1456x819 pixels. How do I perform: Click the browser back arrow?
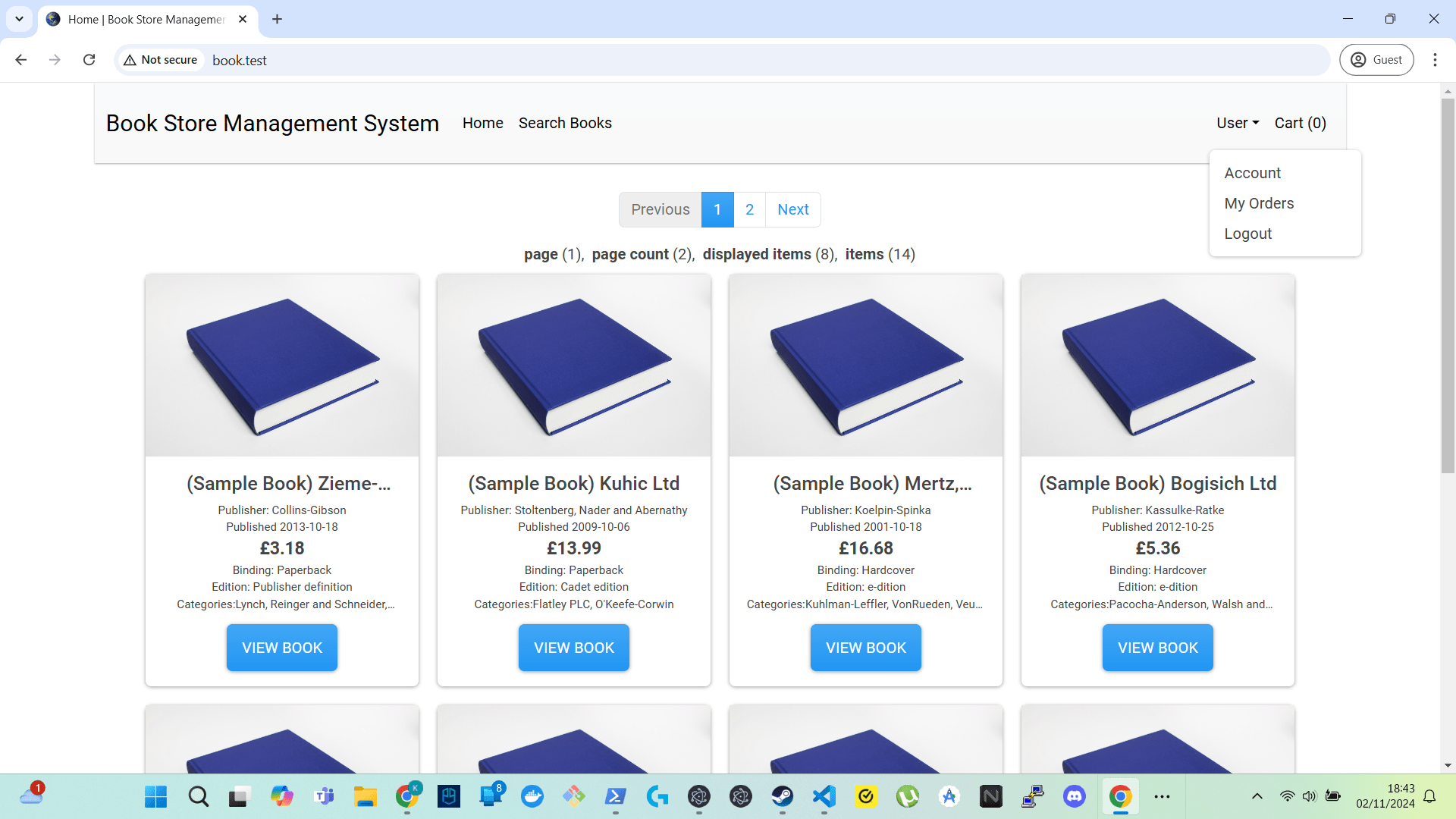21,60
